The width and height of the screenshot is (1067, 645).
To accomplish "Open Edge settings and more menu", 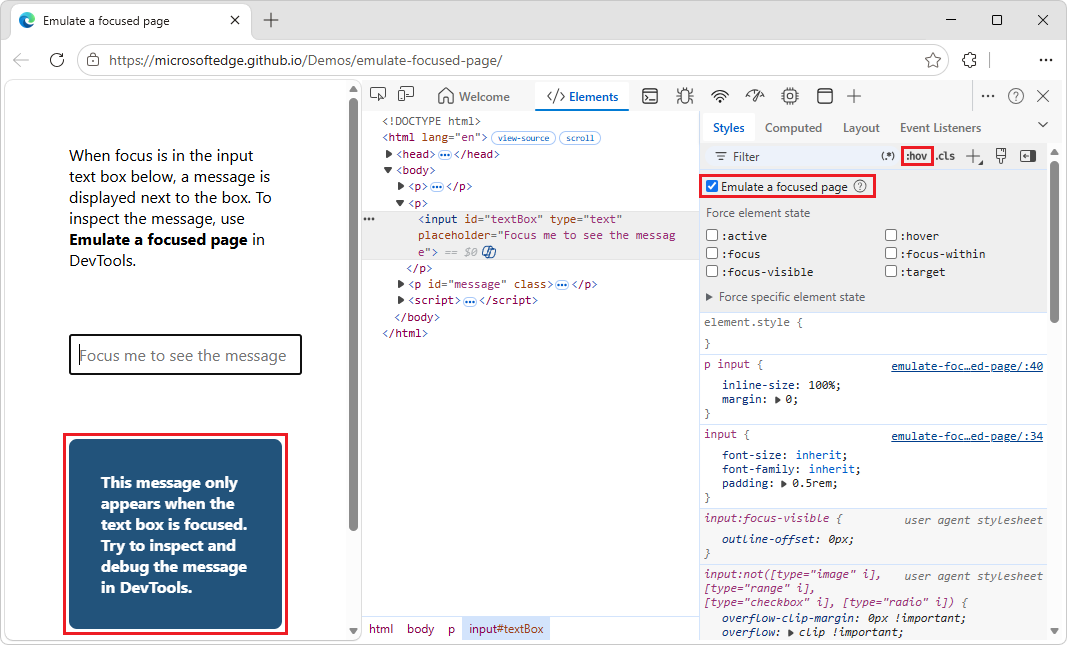I will 1046,60.
